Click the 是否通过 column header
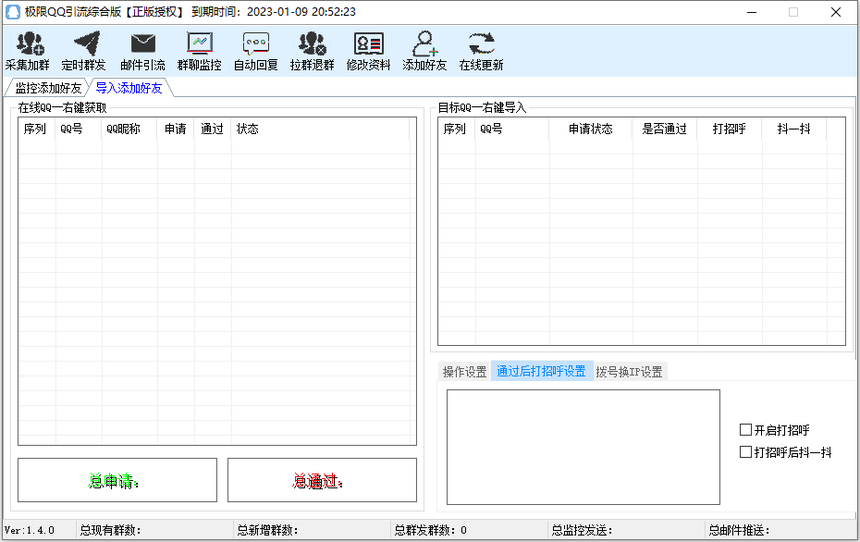This screenshot has width=860, height=542. (x=665, y=129)
